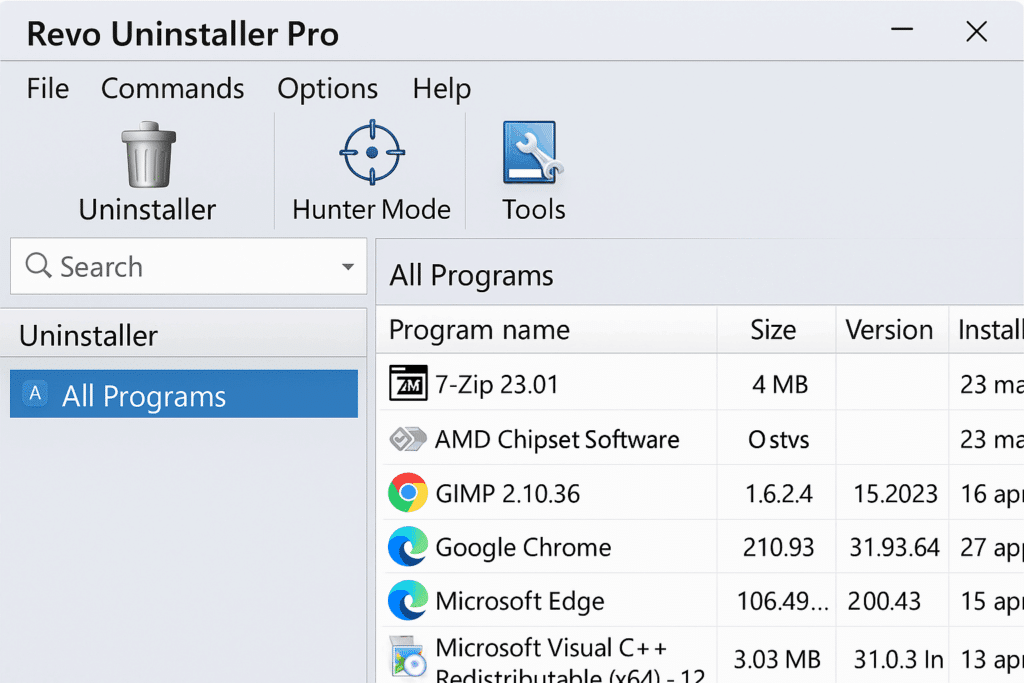Image resolution: width=1024 pixels, height=683 pixels.
Task: Click the AMD Chipset Software icon
Action: [408, 439]
